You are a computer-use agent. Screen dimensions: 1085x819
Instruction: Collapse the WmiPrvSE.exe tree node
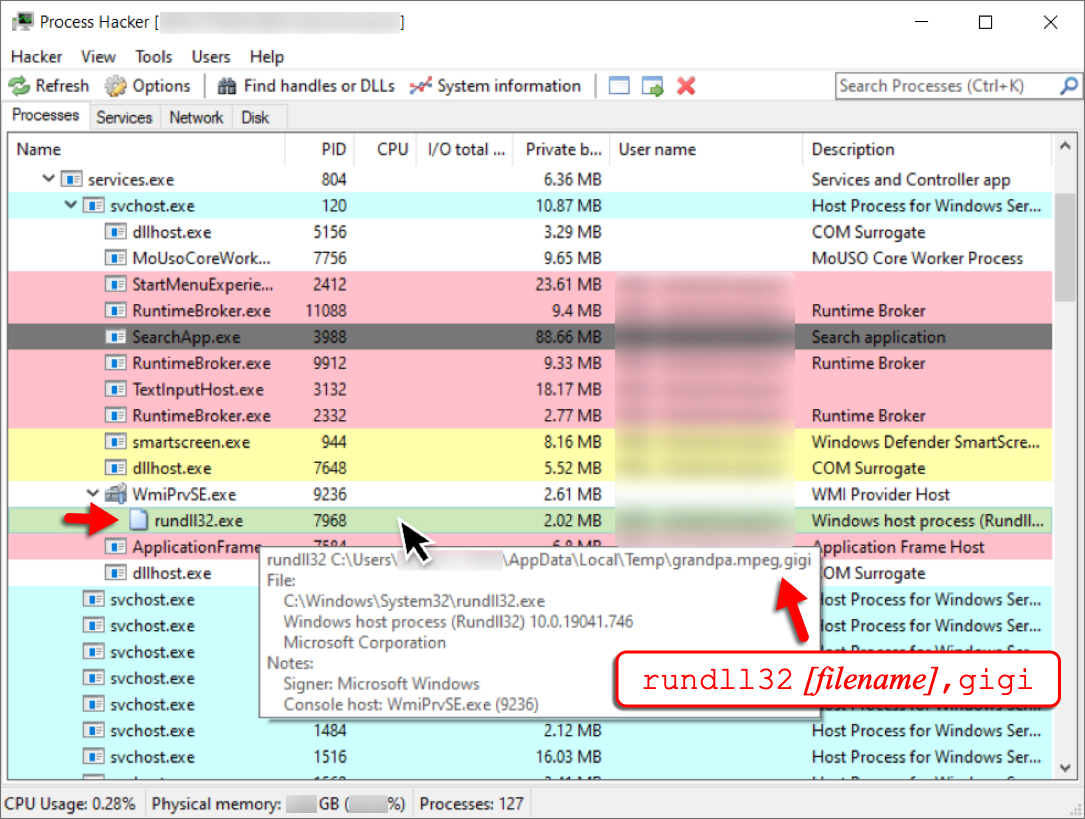pos(93,494)
